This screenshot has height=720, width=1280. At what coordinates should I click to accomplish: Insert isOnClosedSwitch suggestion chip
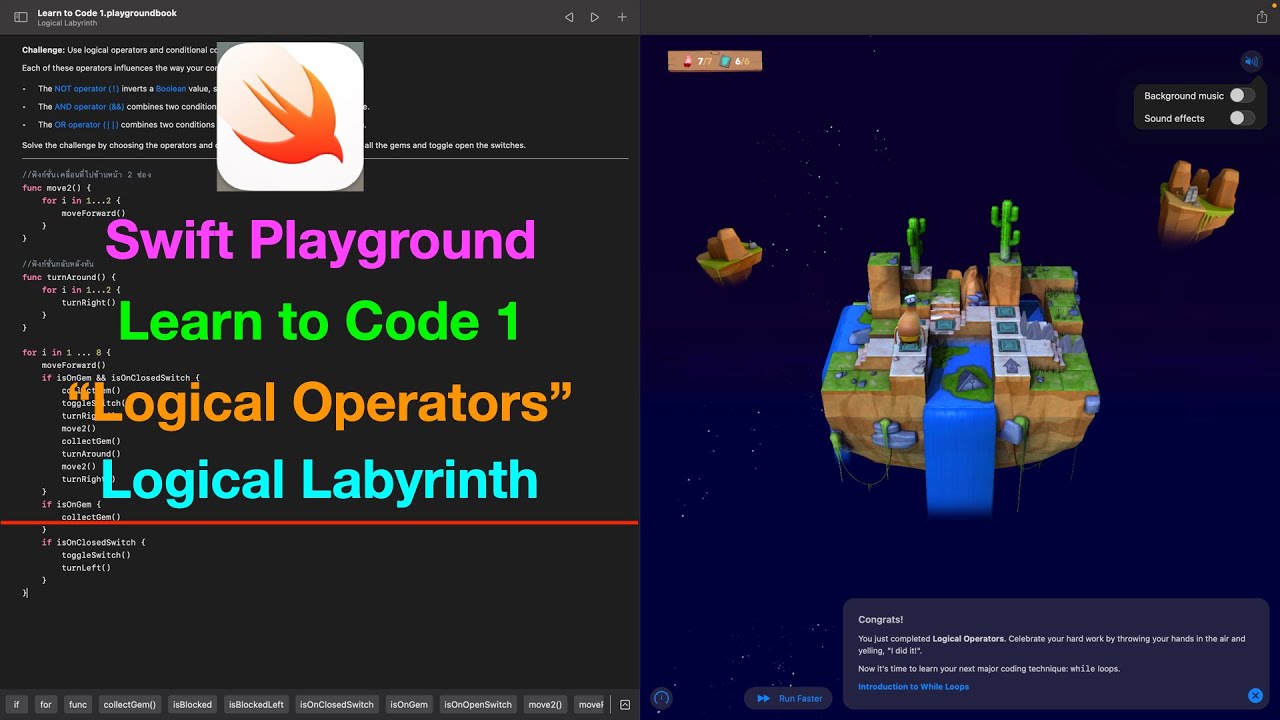[x=336, y=704]
